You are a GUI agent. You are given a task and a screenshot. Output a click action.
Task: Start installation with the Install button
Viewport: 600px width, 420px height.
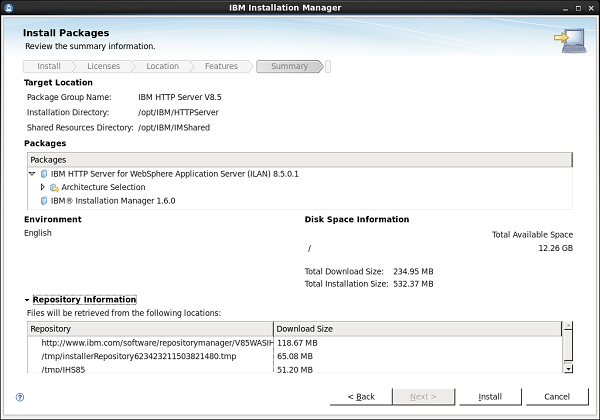pos(490,397)
